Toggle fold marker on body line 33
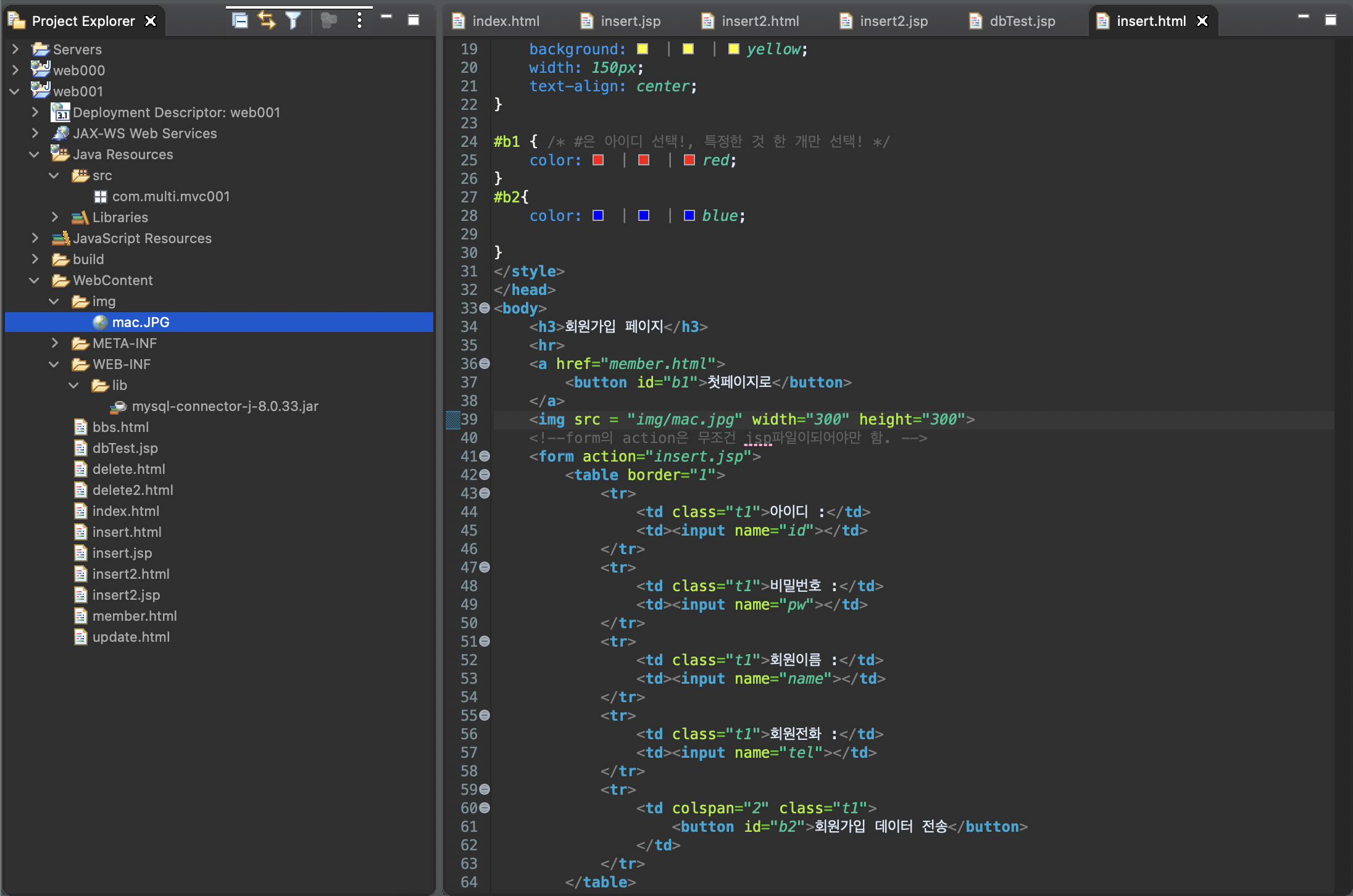 [485, 308]
